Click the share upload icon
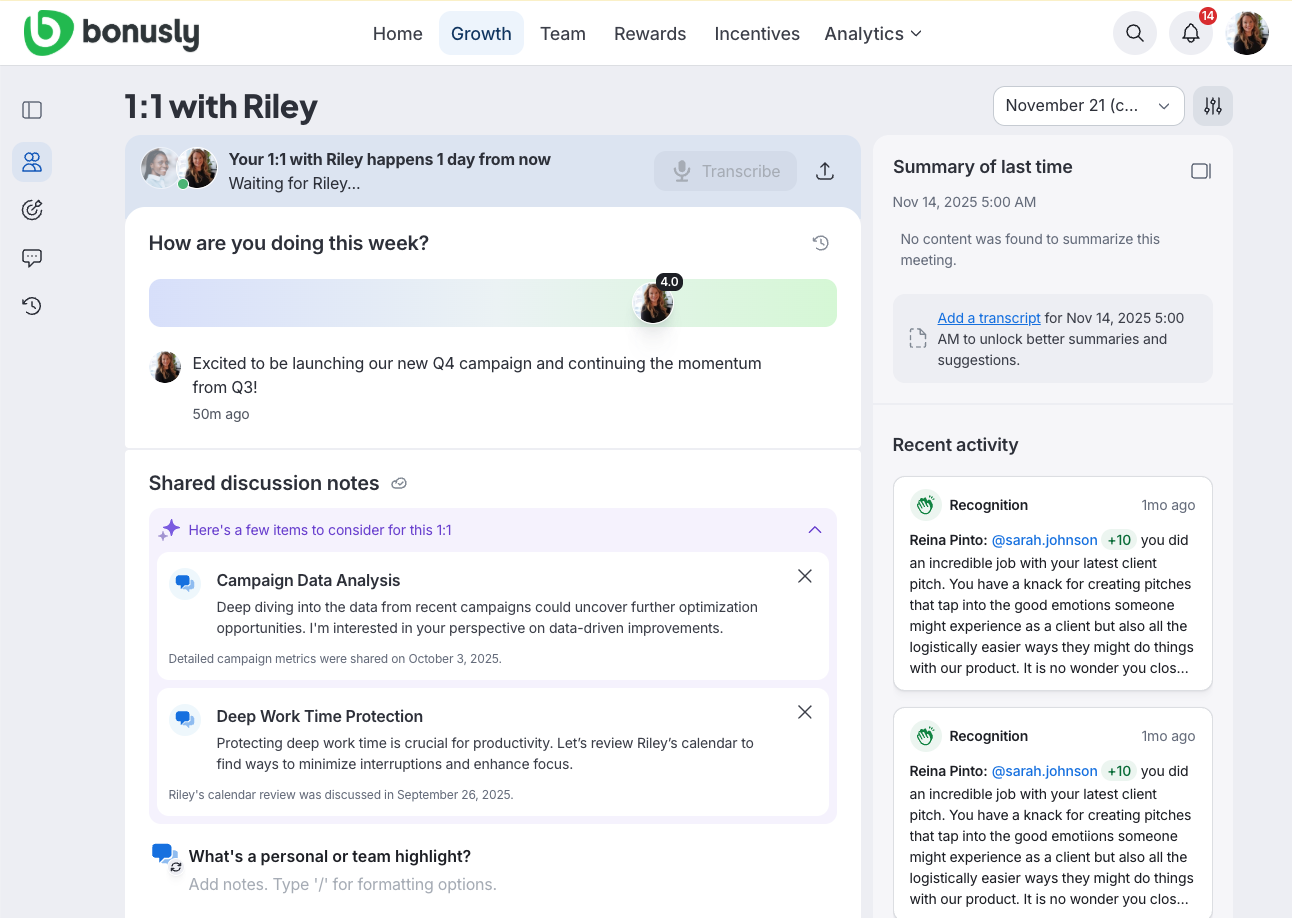 pos(824,171)
